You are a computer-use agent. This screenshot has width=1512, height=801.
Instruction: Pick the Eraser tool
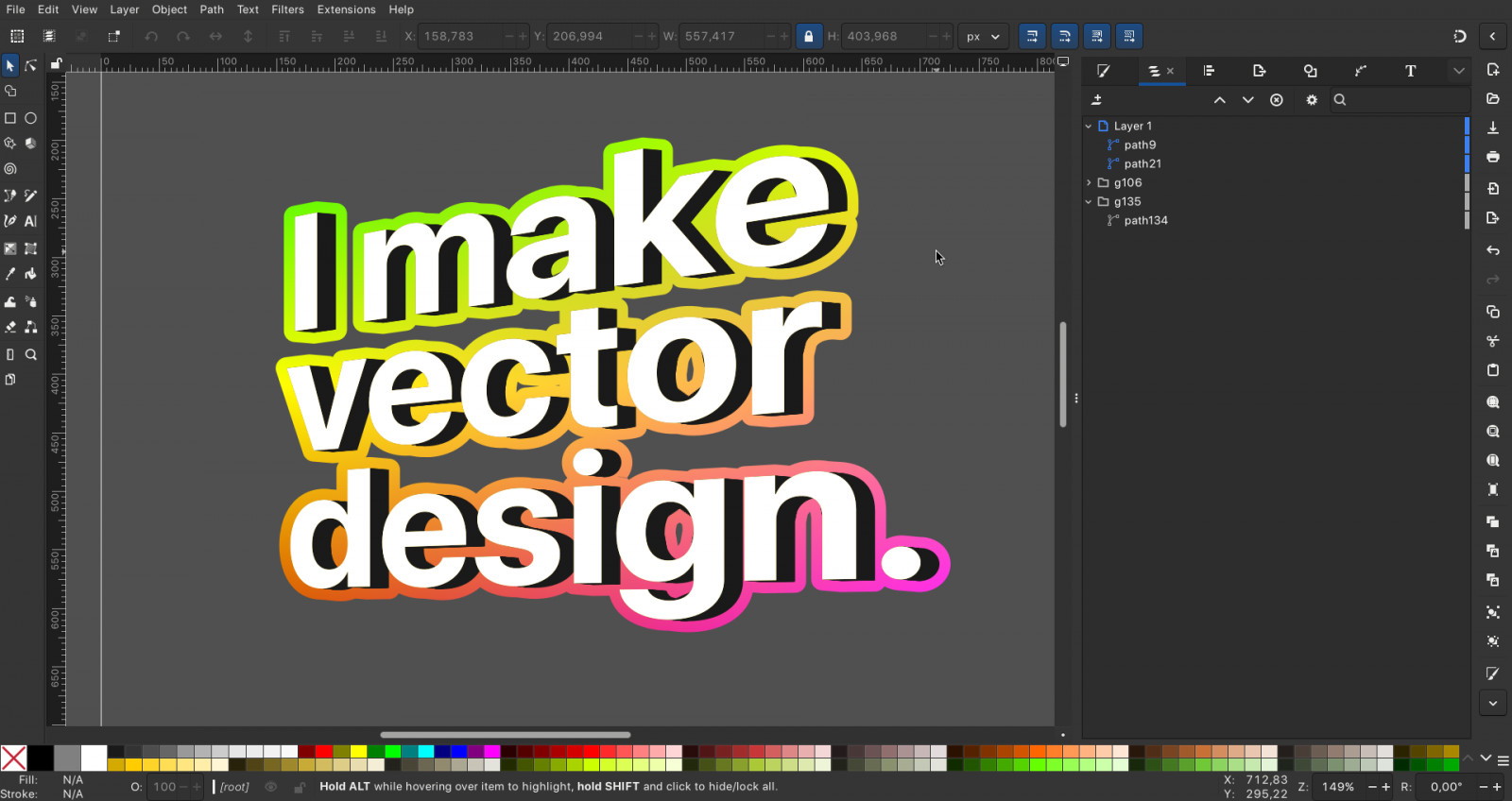pos(10,327)
